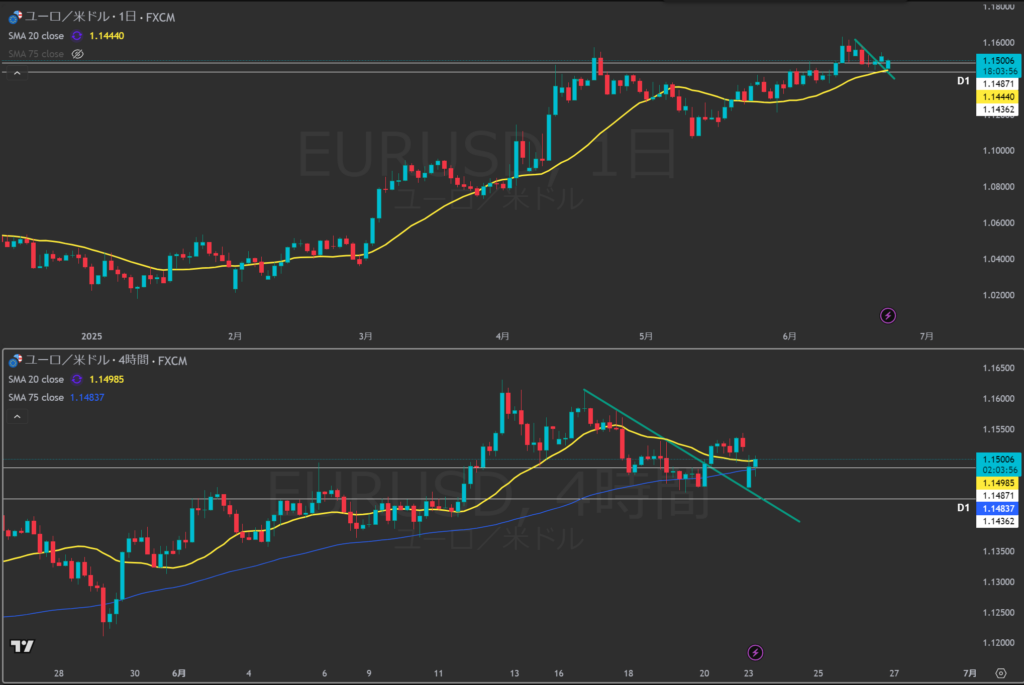Click the TradingView logo

coord(22,646)
